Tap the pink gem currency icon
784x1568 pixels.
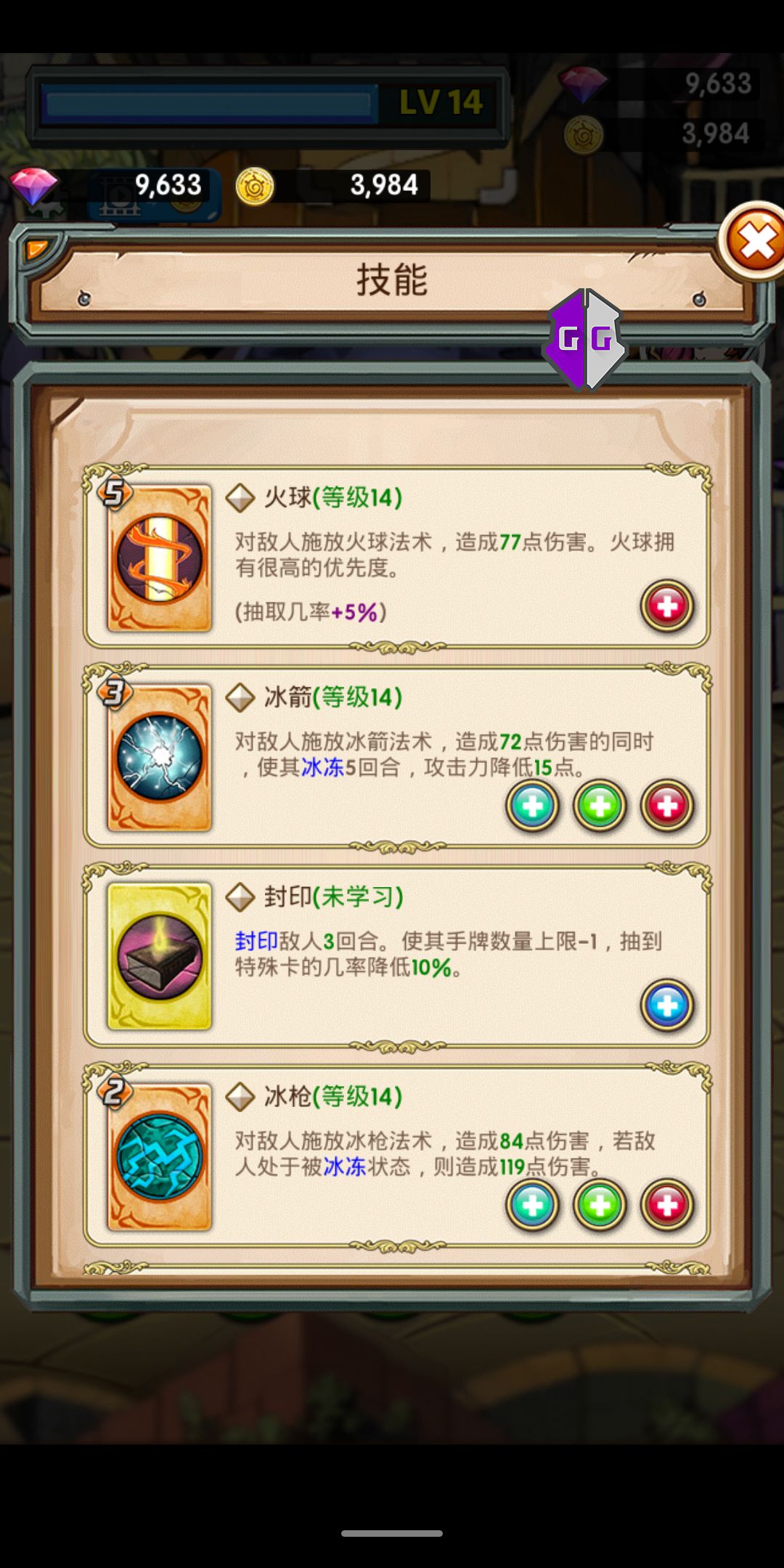33,185
